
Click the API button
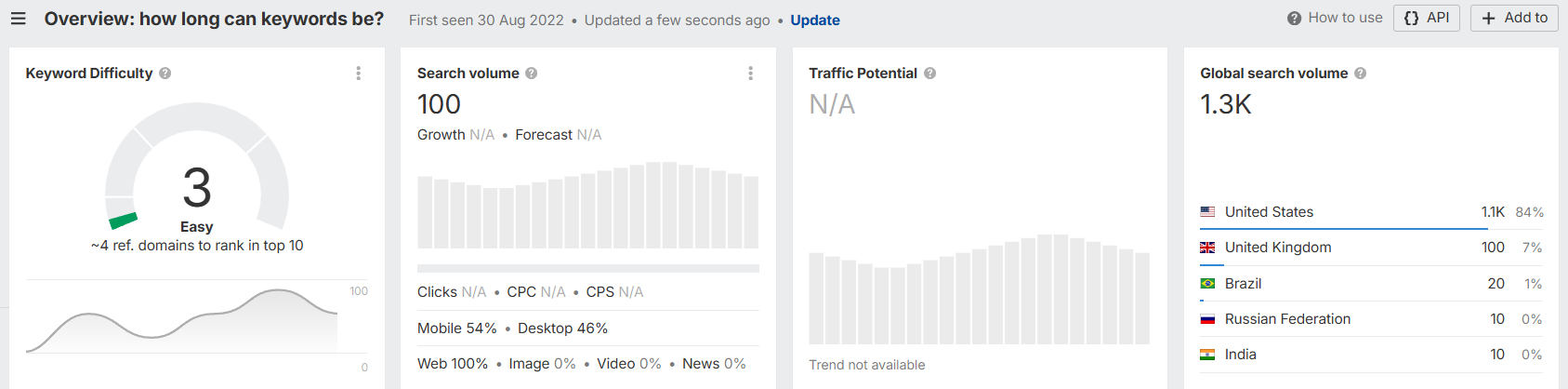pyautogui.click(x=1427, y=18)
